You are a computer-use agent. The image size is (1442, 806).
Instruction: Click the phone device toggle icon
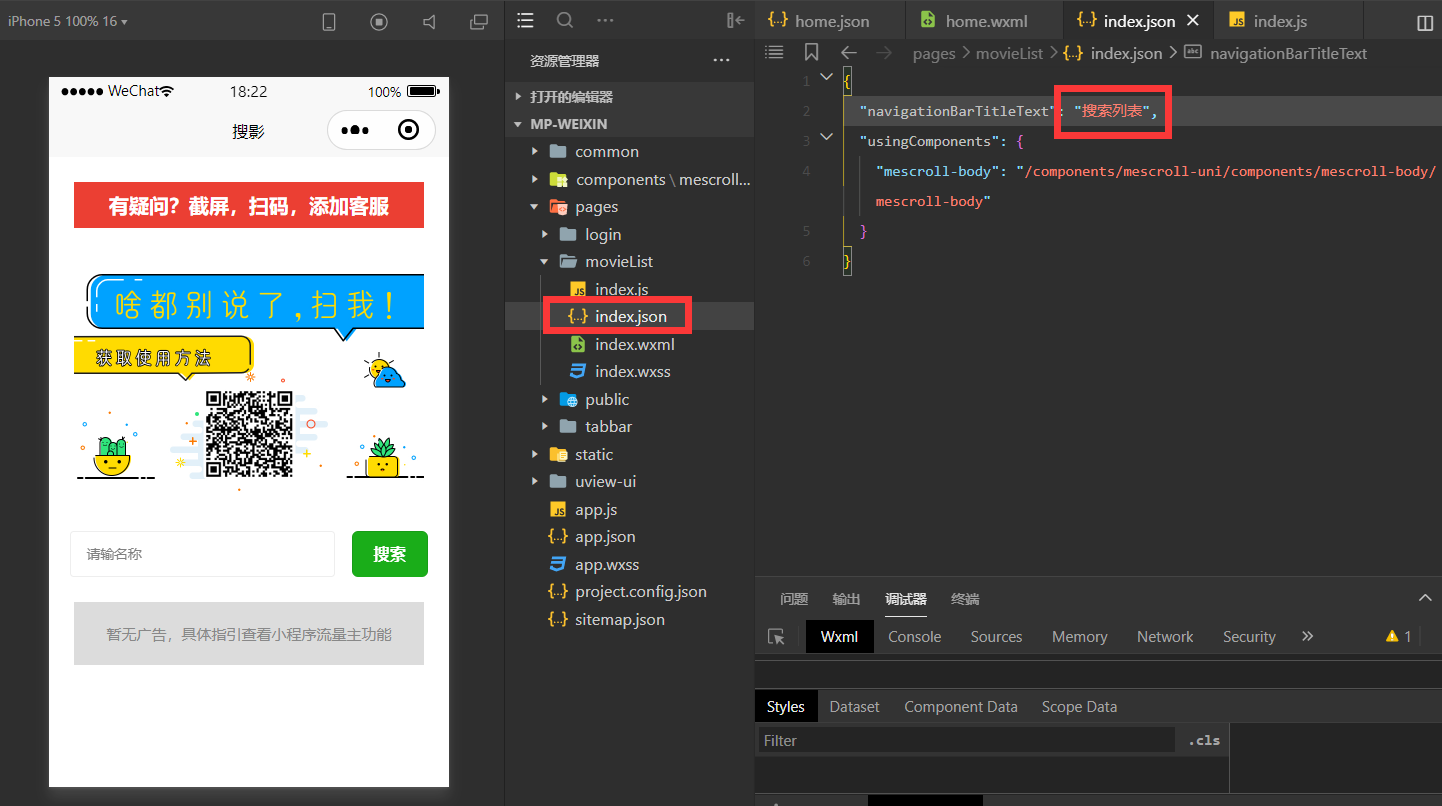(x=329, y=21)
